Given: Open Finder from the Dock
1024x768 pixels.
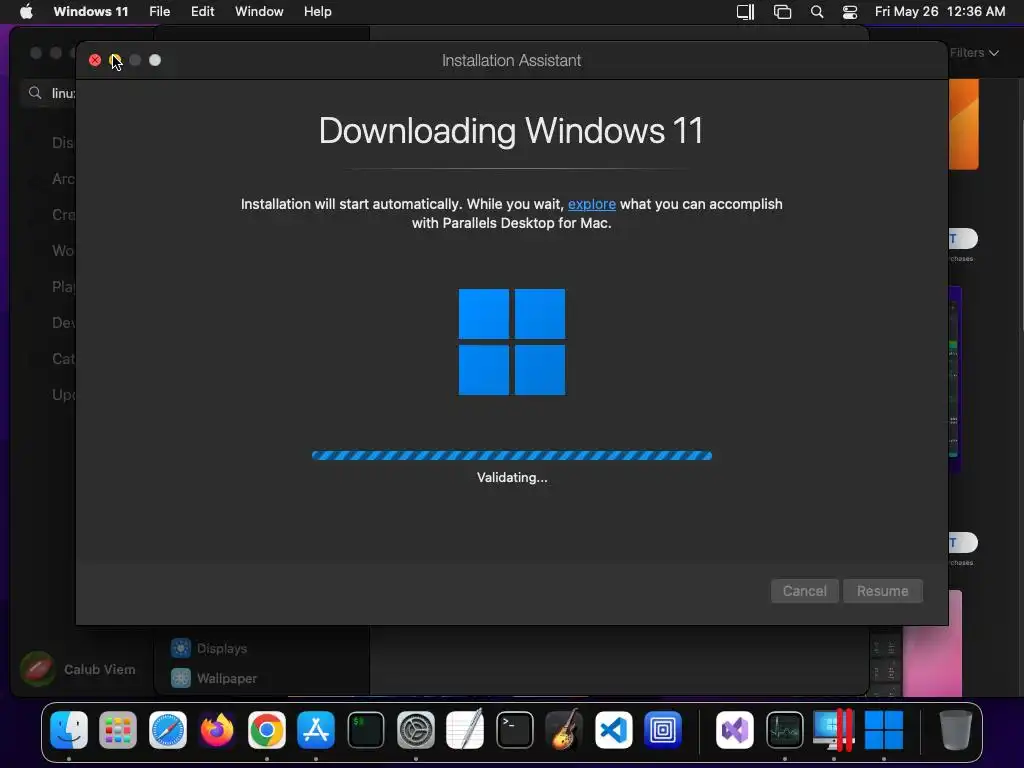Looking at the screenshot, I should click(x=69, y=729).
